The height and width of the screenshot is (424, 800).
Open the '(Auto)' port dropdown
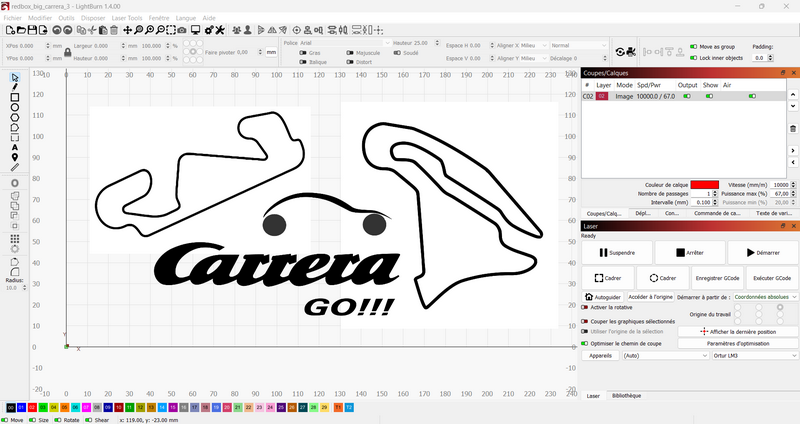click(x=665, y=355)
